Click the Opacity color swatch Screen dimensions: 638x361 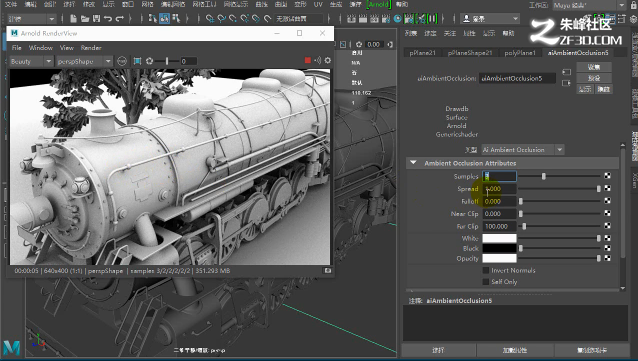pyautogui.click(x=499, y=258)
